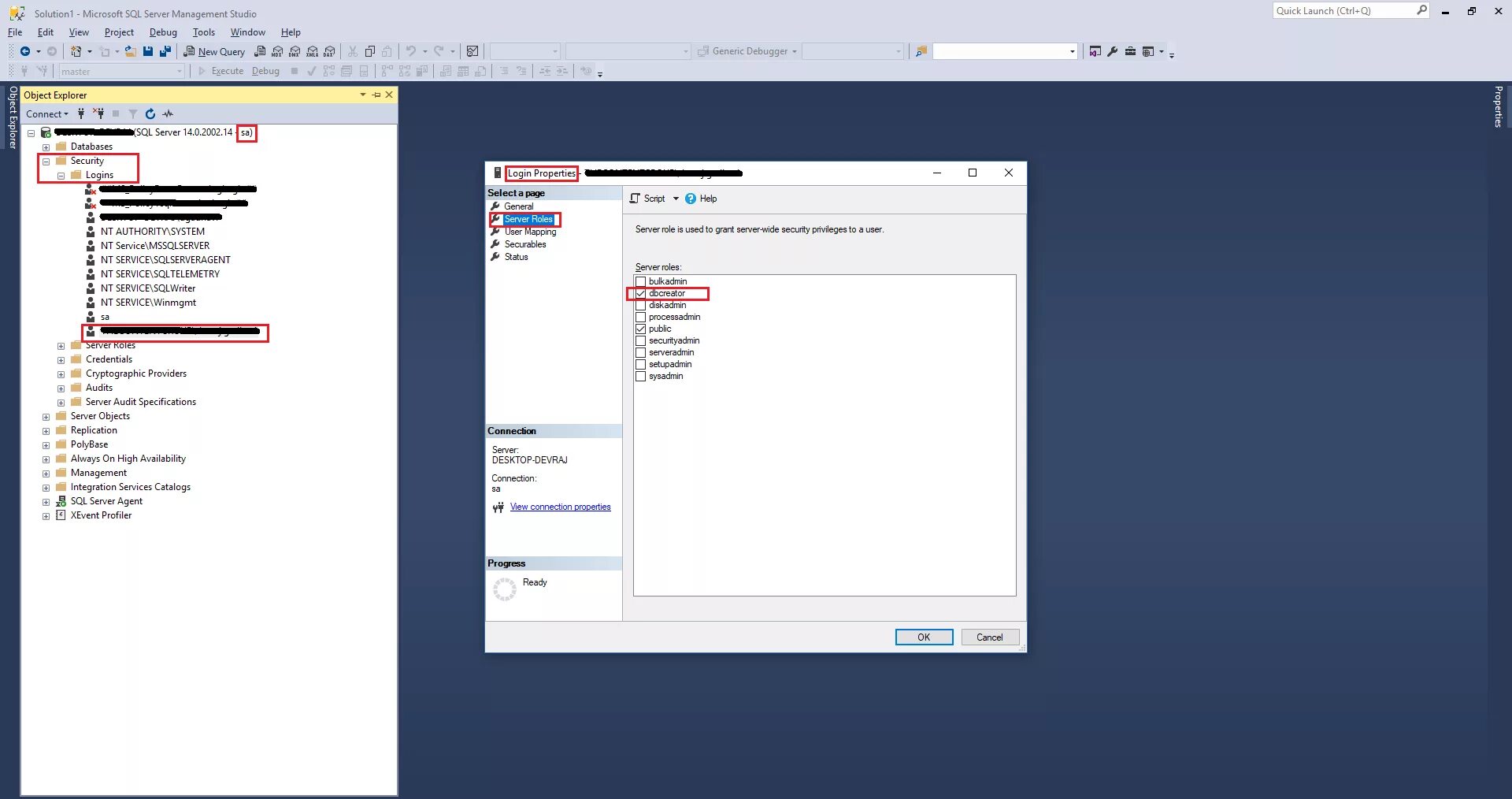Open the Toolbox briefcase icon
Viewport: 1512px width, 799px height.
click(1130, 51)
